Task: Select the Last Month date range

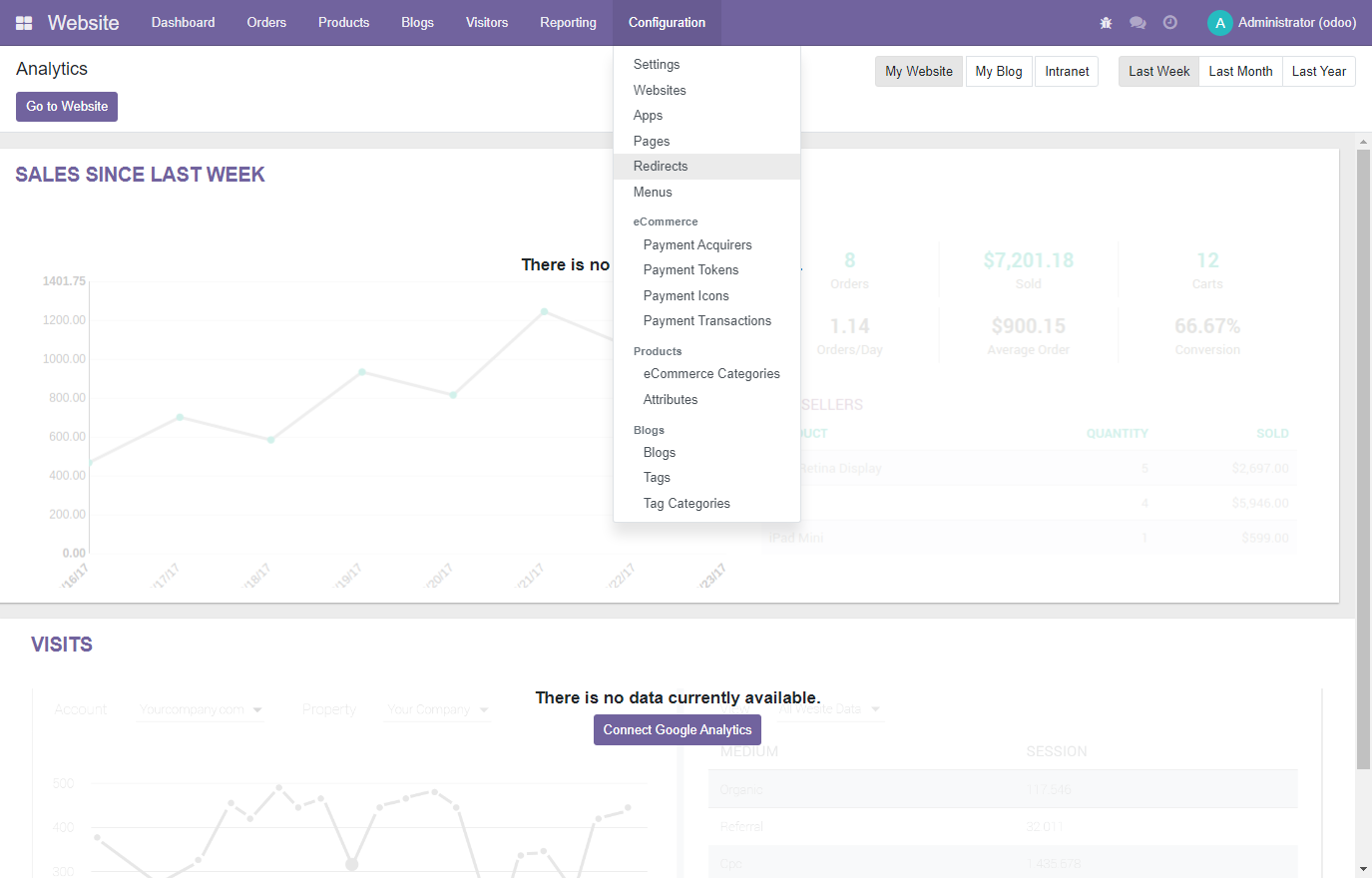Action: click(1240, 72)
